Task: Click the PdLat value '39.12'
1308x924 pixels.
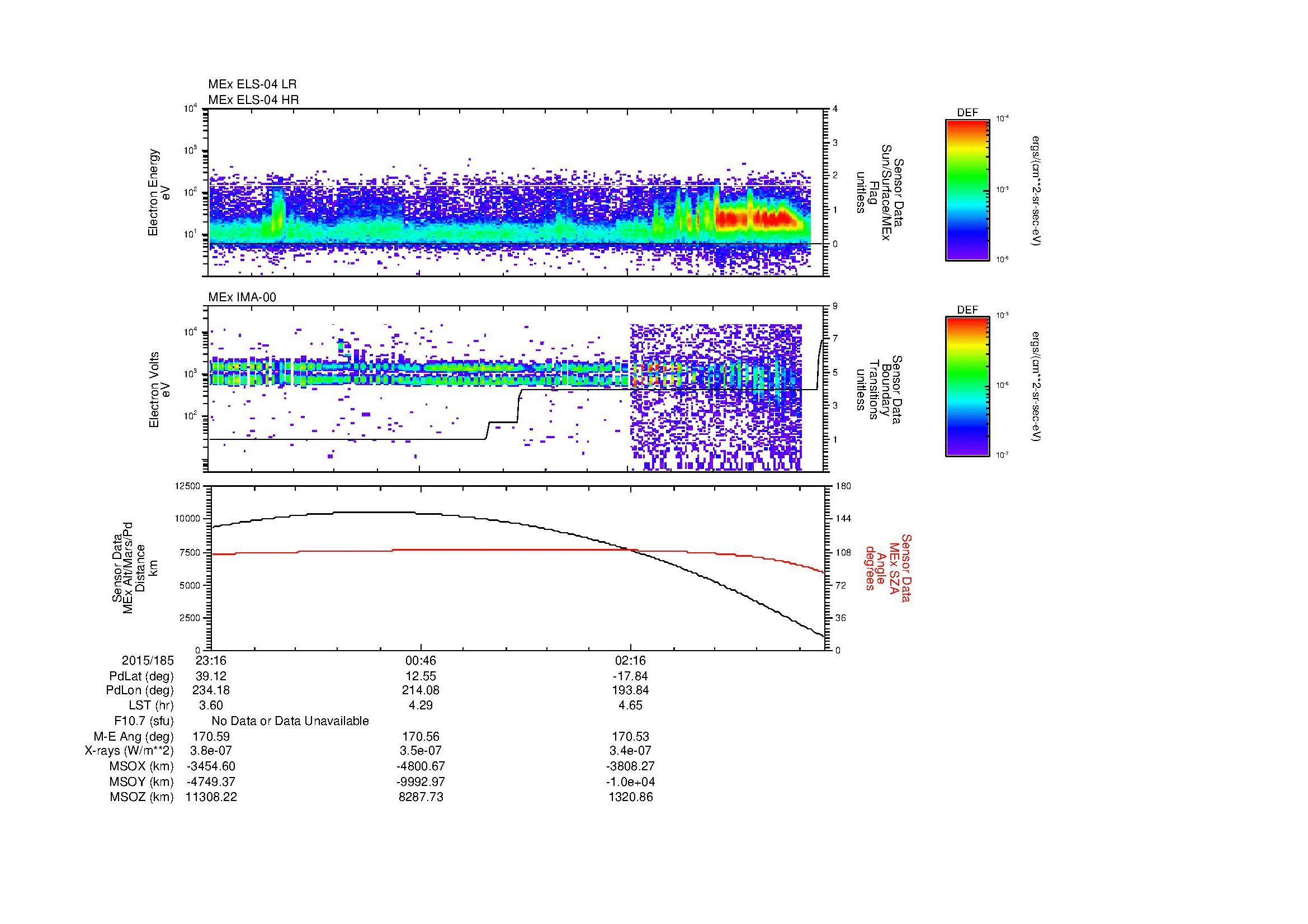Action: [211, 676]
